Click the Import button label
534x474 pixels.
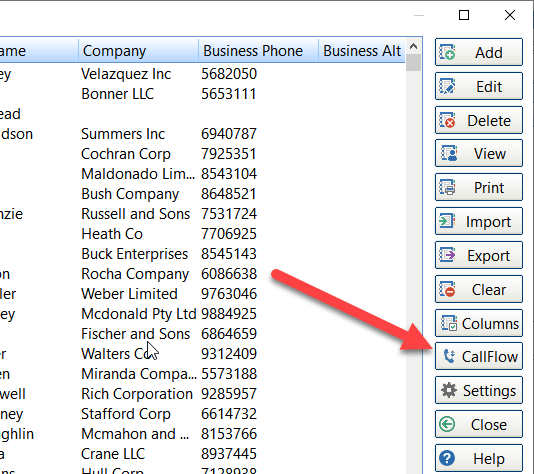[488, 222]
